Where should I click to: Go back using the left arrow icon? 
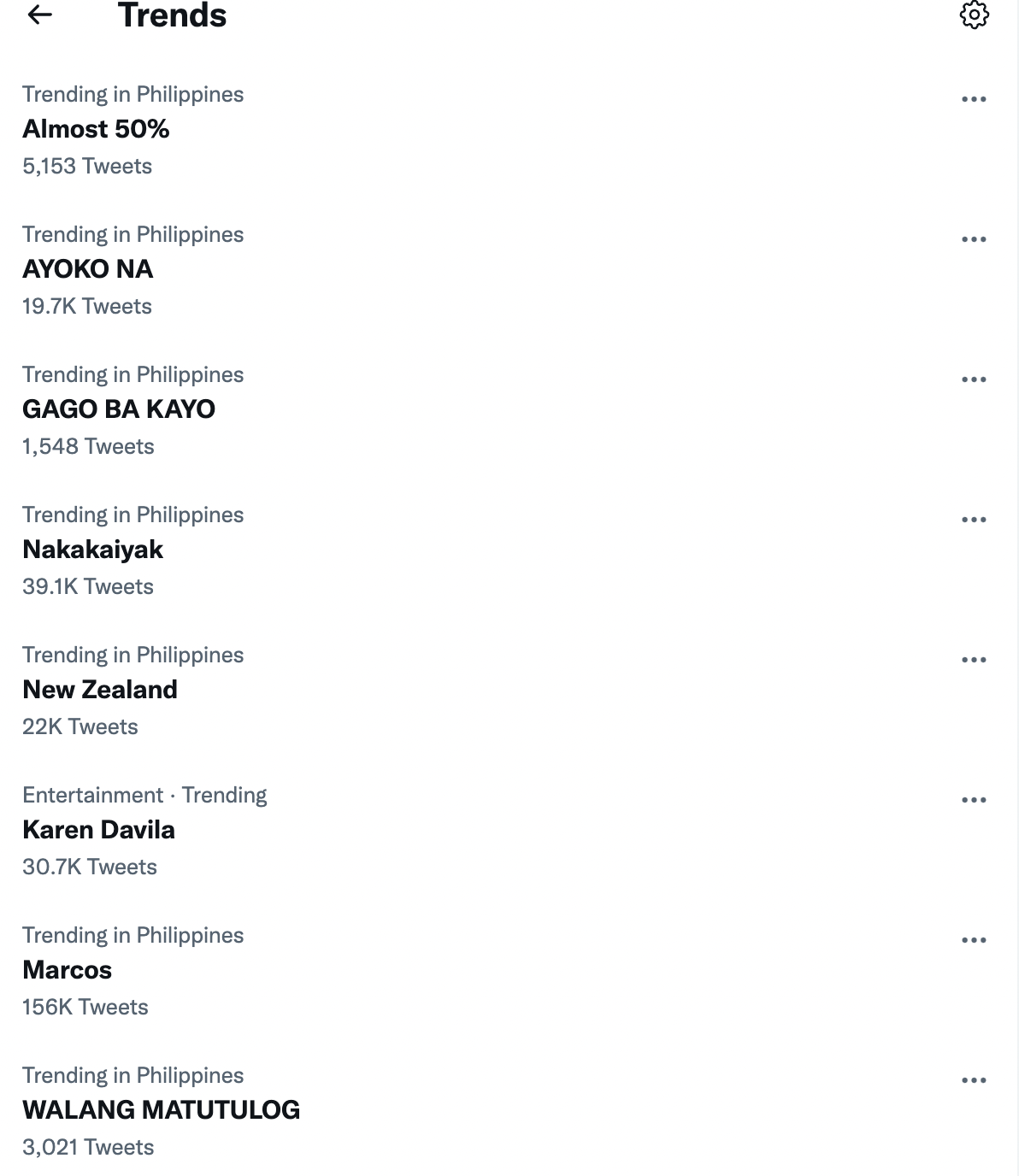pyautogui.click(x=40, y=15)
